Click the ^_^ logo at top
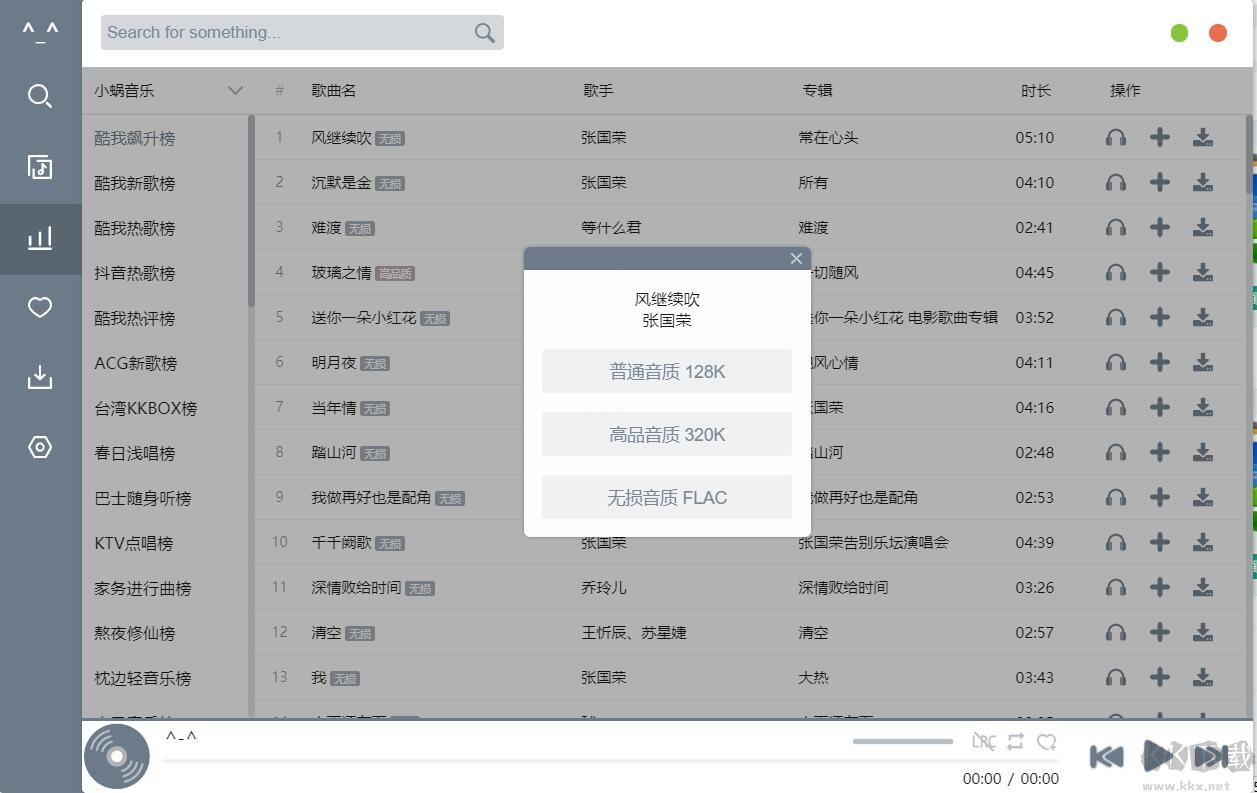The height and width of the screenshot is (793, 1257). [40, 32]
